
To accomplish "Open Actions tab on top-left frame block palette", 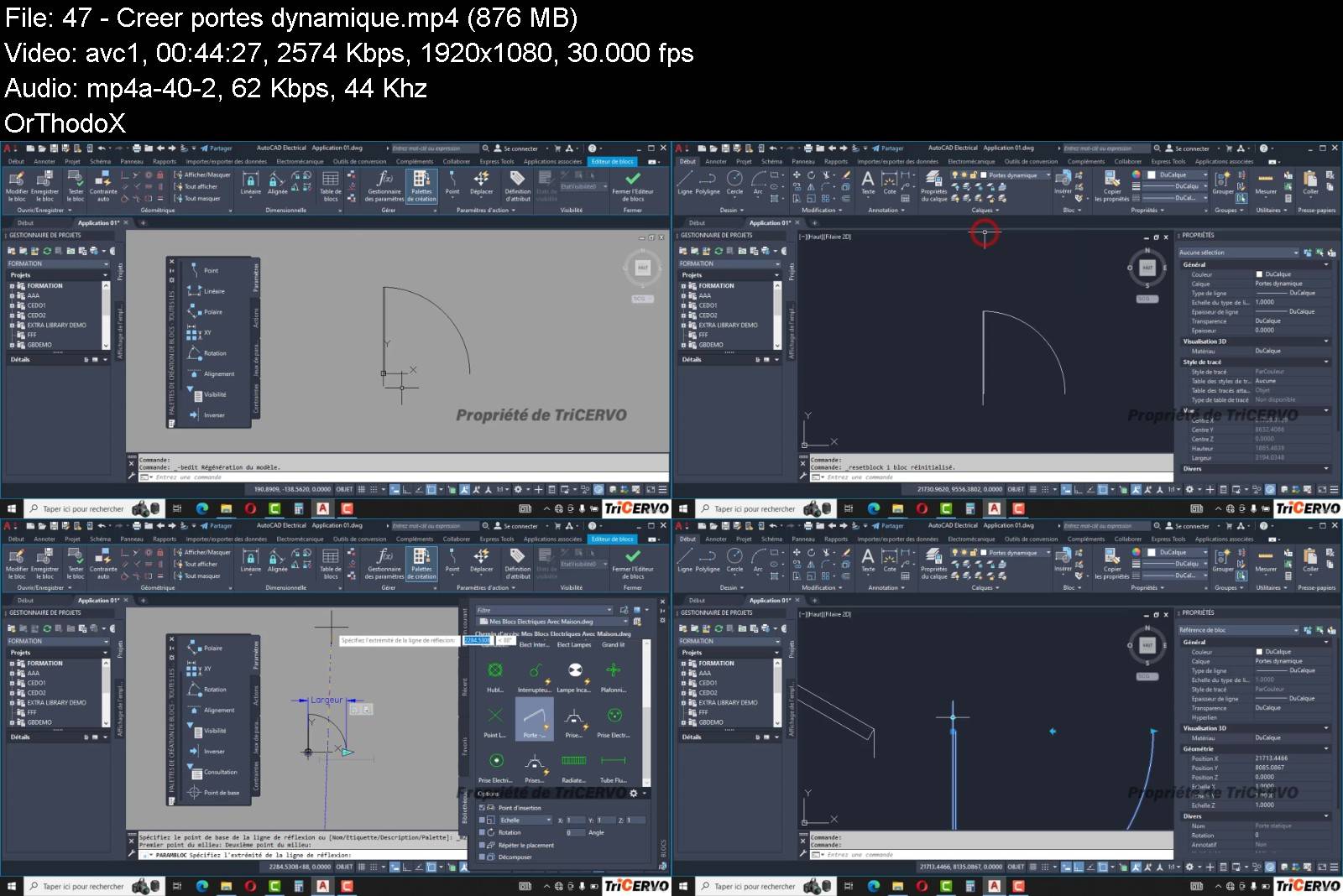I will (256, 318).
